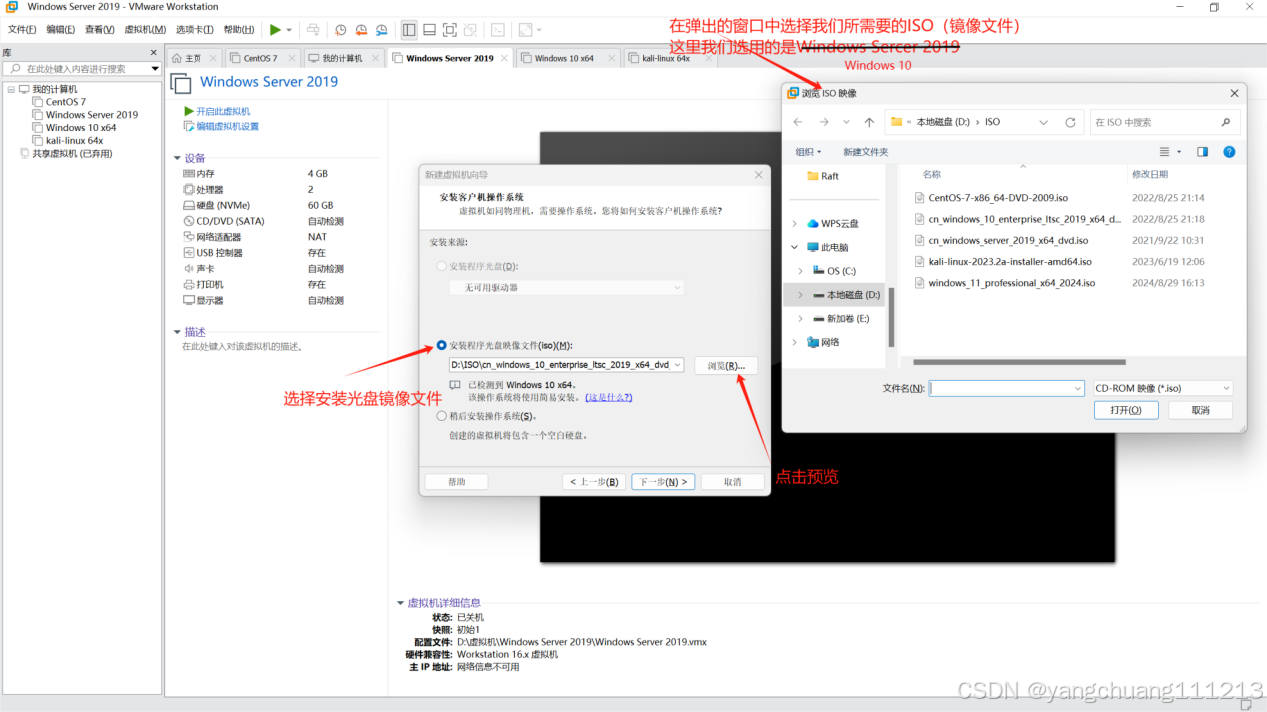Open the CD-ROM 映像 (*.iso) file type dropdown
This screenshot has height=712, width=1267.
click(1162, 388)
